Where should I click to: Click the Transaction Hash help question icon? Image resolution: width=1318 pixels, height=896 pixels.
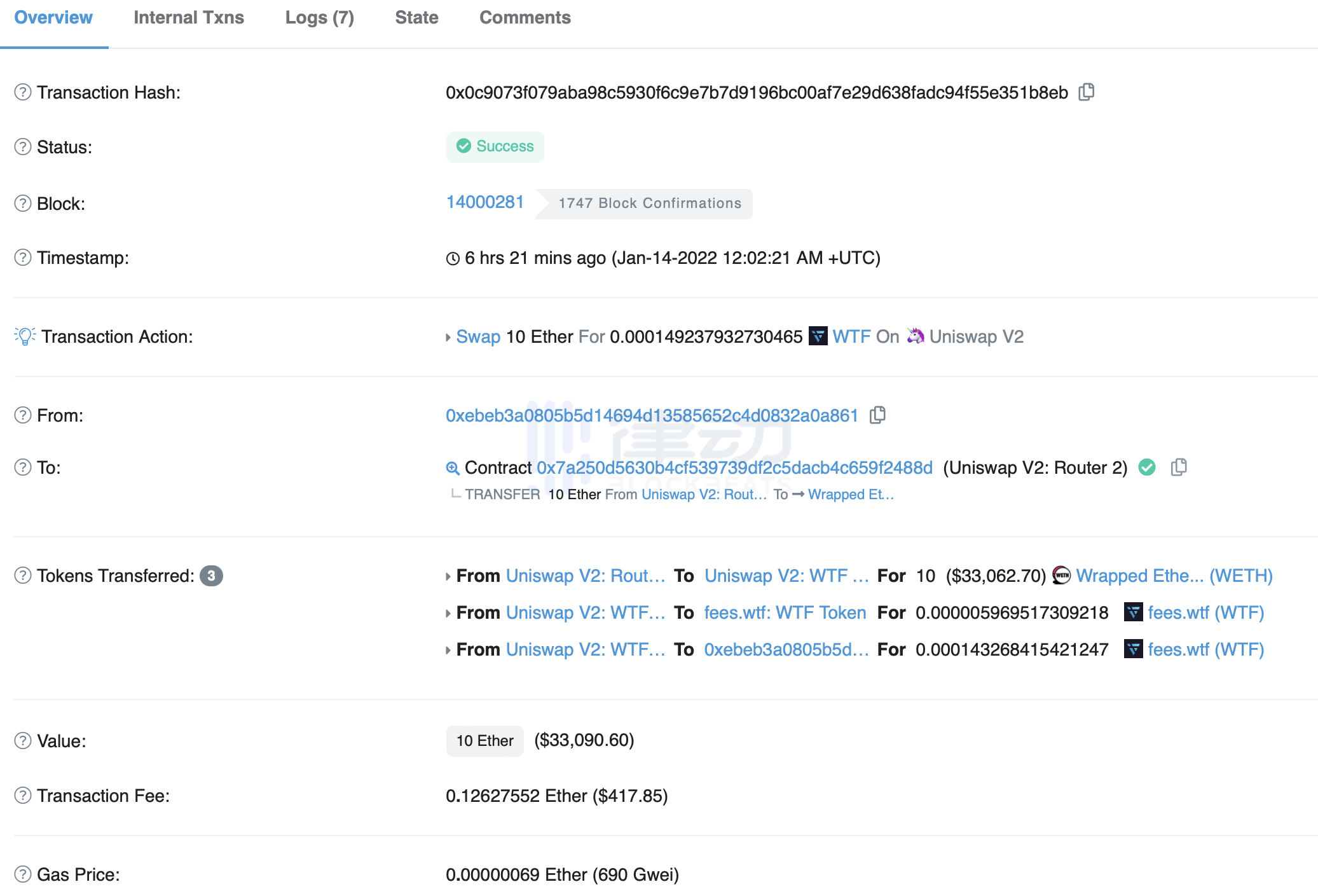tap(23, 92)
